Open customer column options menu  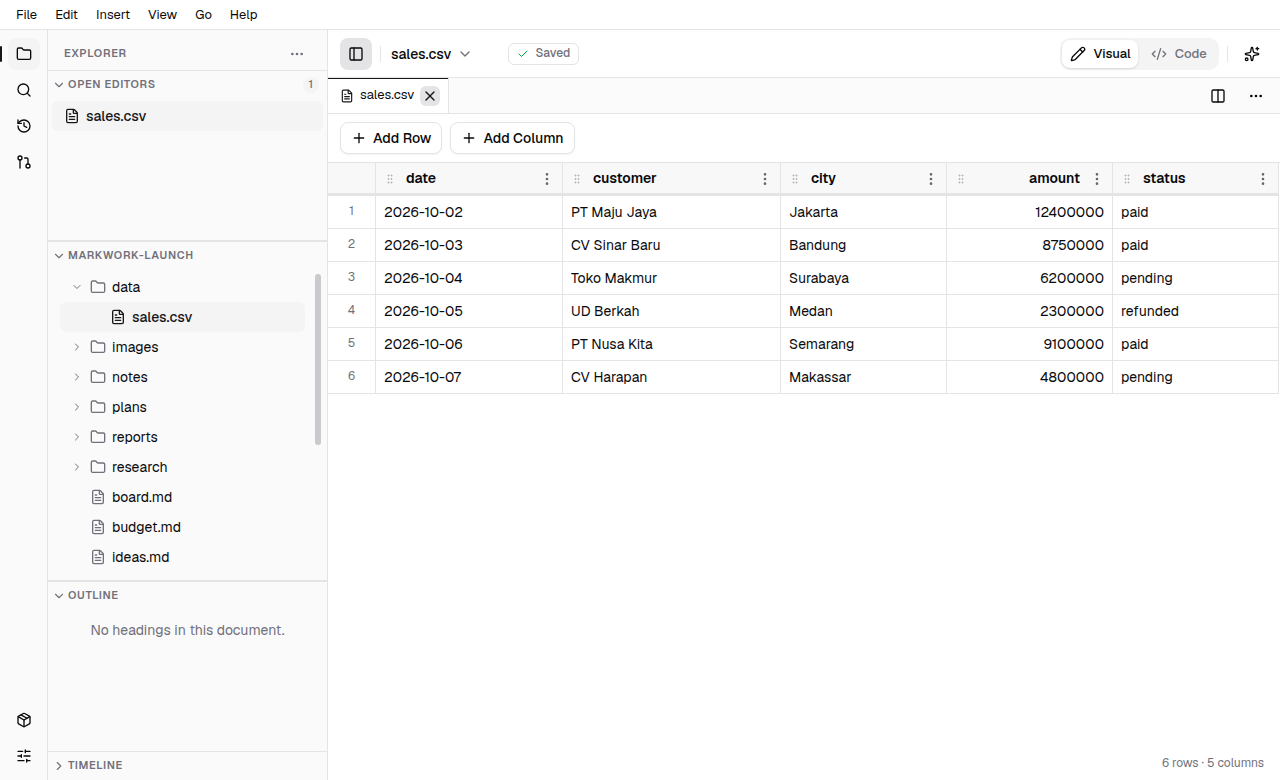(765, 179)
